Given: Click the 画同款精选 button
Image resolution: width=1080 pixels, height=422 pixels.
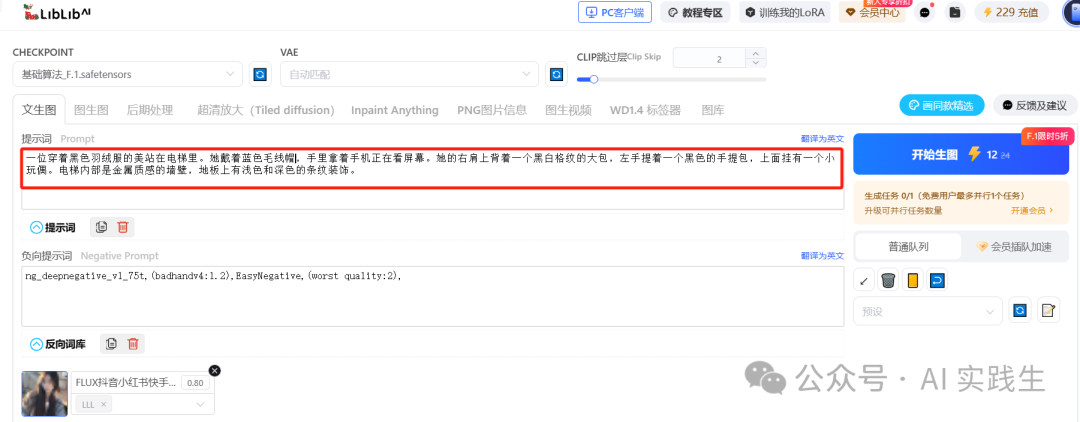Looking at the screenshot, I should (942, 105).
